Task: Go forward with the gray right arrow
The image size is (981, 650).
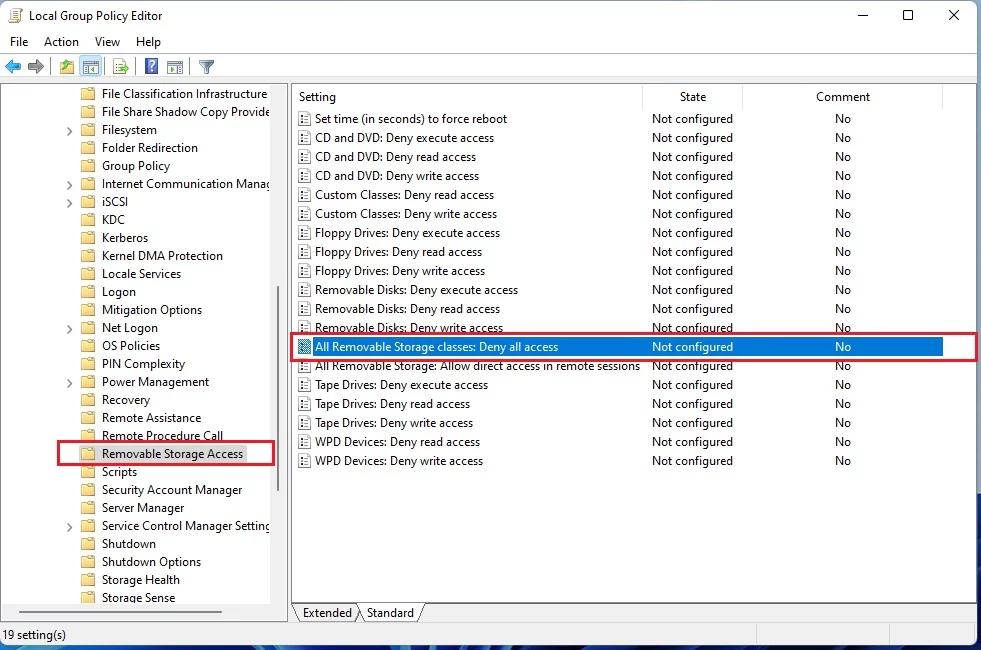Action: click(36, 66)
